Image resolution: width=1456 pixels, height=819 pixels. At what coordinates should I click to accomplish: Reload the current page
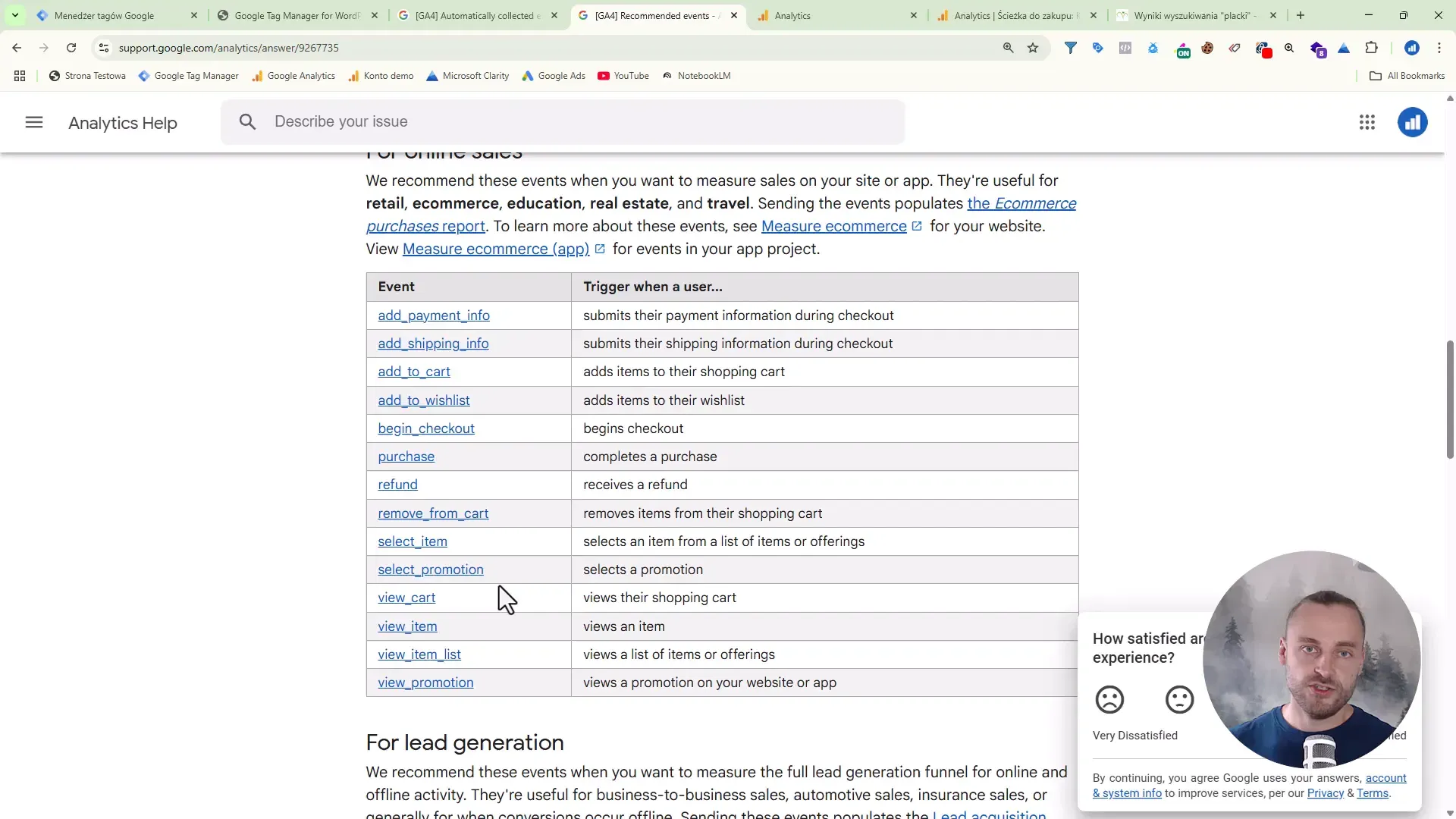[x=71, y=48]
